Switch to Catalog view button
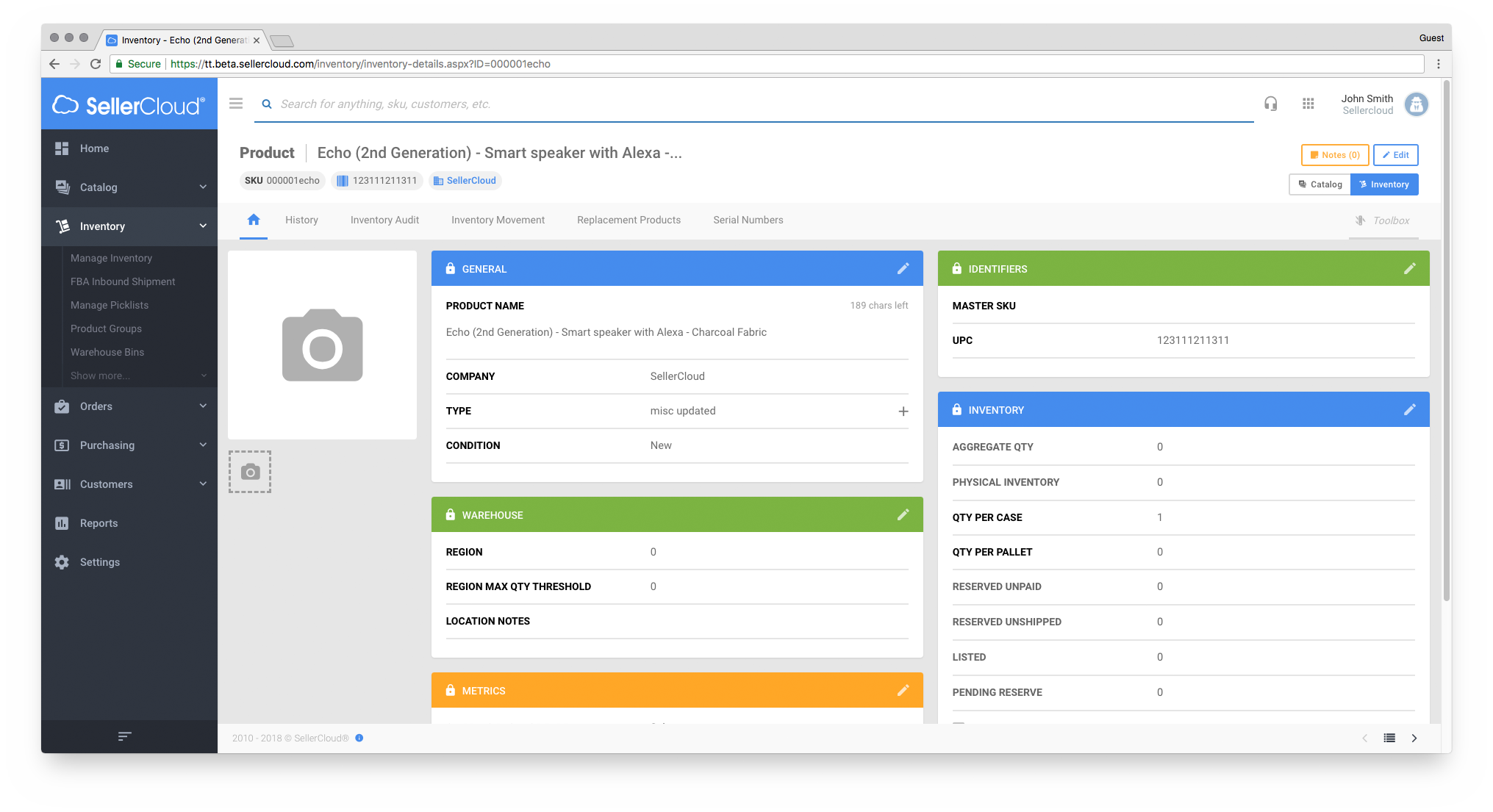The height and width of the screenshot is (812, 1493). click(x=1320, y=184)
